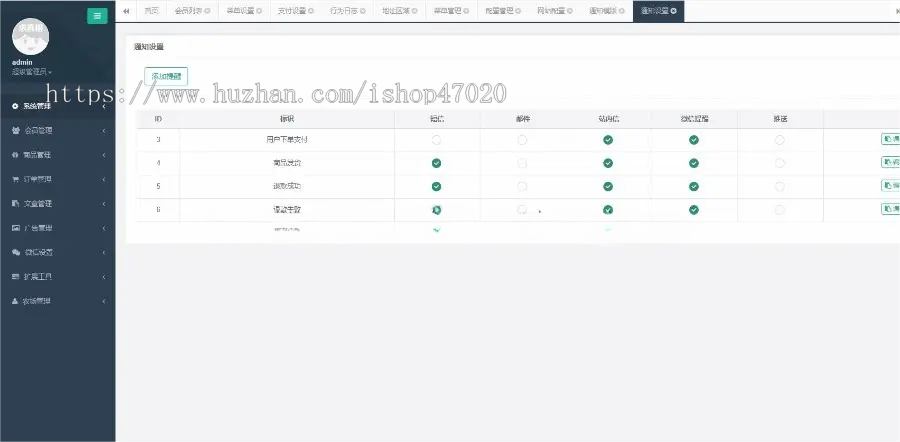Screen dimensions: 900x442
Task: Click the cart icon beside 订单管理
Action: [x=15, y=179]
